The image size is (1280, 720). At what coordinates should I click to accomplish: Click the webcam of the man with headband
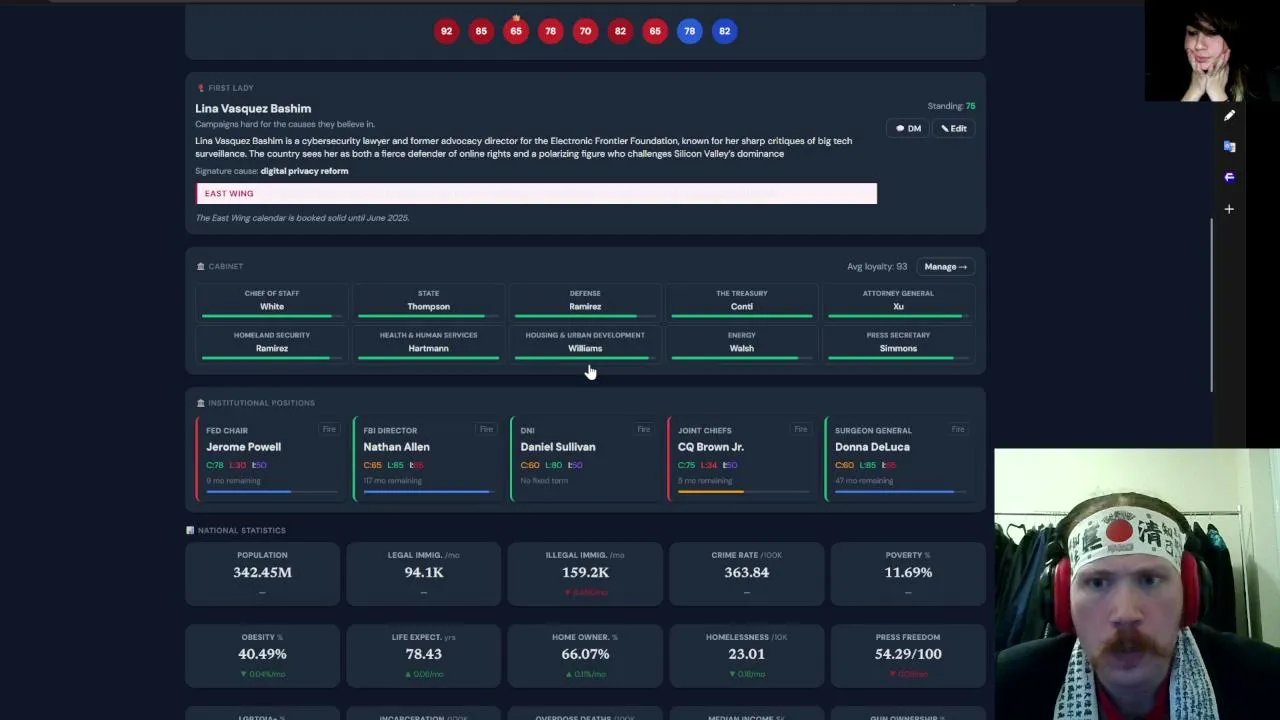[1137, 584]
